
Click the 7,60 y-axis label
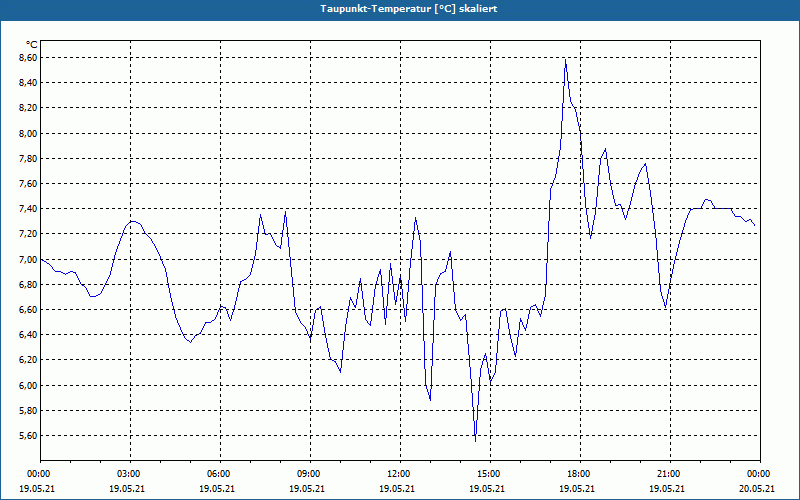point(29,184)
